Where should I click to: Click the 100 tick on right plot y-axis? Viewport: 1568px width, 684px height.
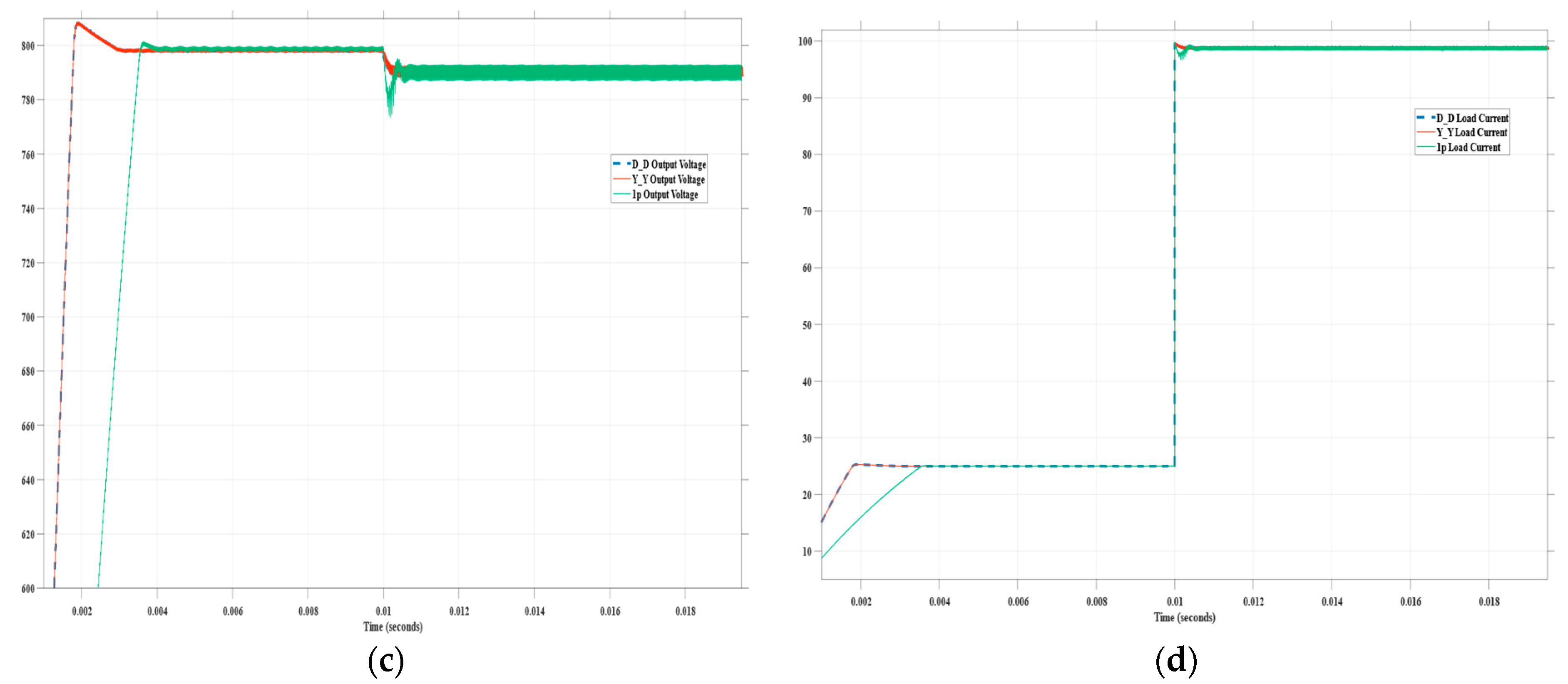tap(805, 41)
